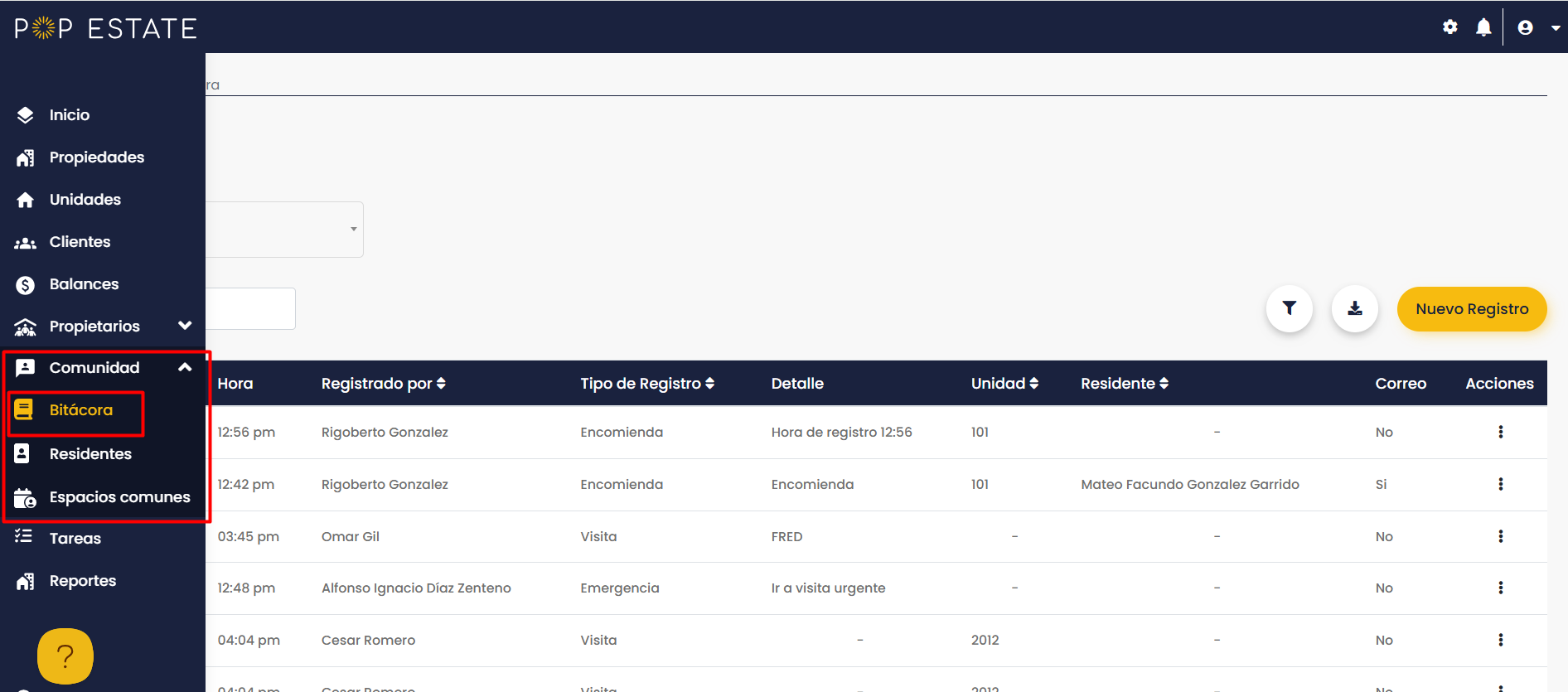Image resolution: width=1568 pixels, height=692 pixels.
Task: Open the user account avatar icon
Action: [1525, 27]
